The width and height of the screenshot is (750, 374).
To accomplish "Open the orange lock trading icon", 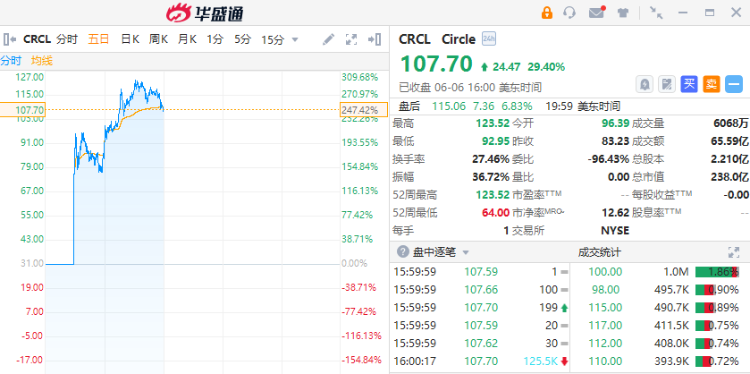I will pyautogui.click(x=547, y=13).
